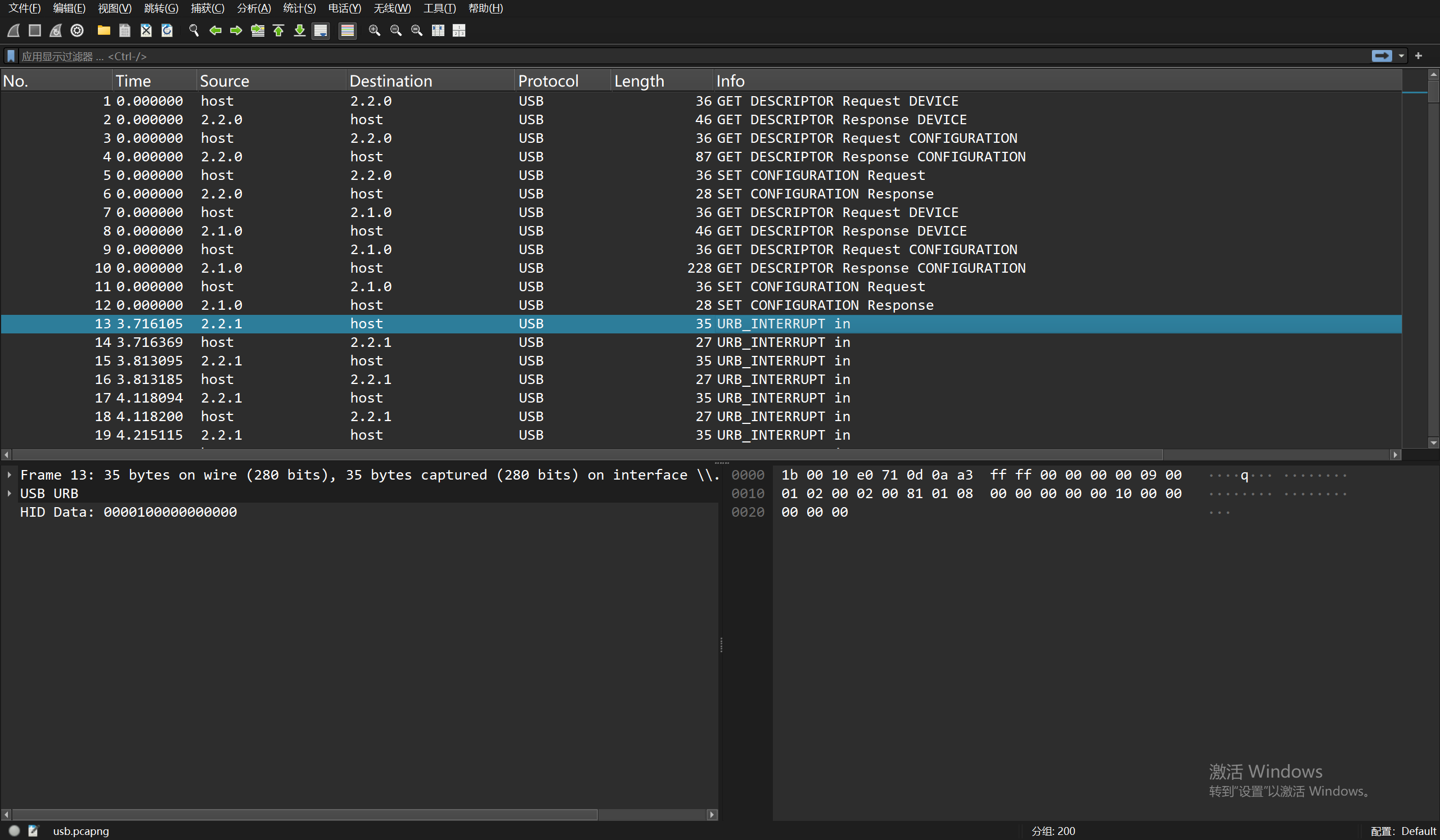1440x840 pixels.
Task: Start capturing packets with shark fin icon
Action: tap(13, 30)
